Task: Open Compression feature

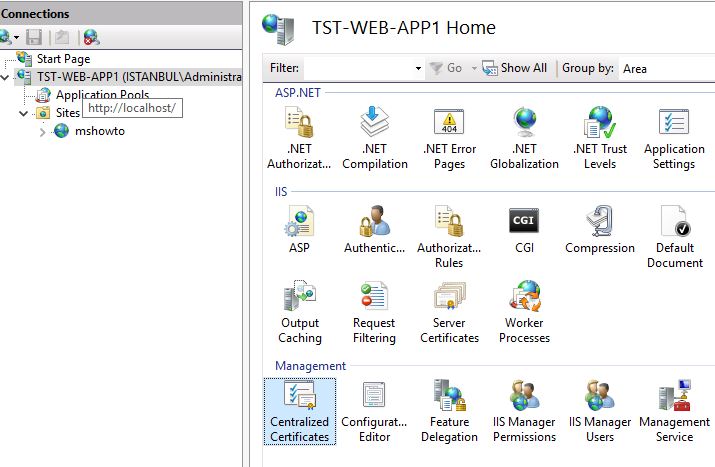Action: pos(600,229)
